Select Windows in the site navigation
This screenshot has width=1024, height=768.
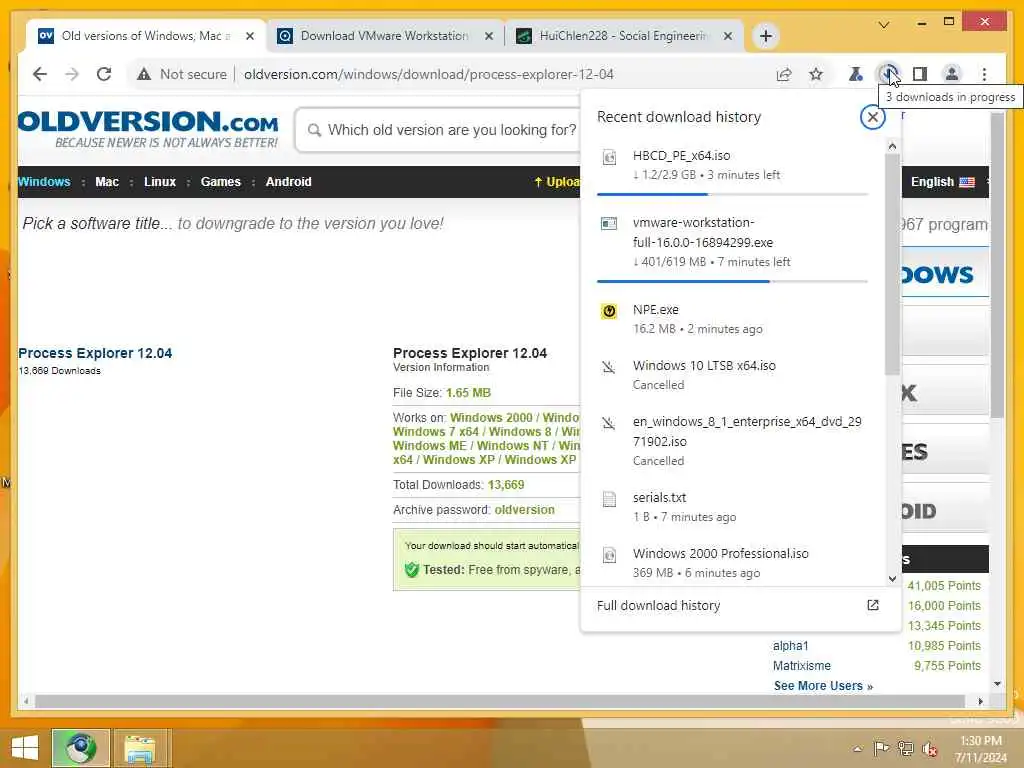point(44,182)
